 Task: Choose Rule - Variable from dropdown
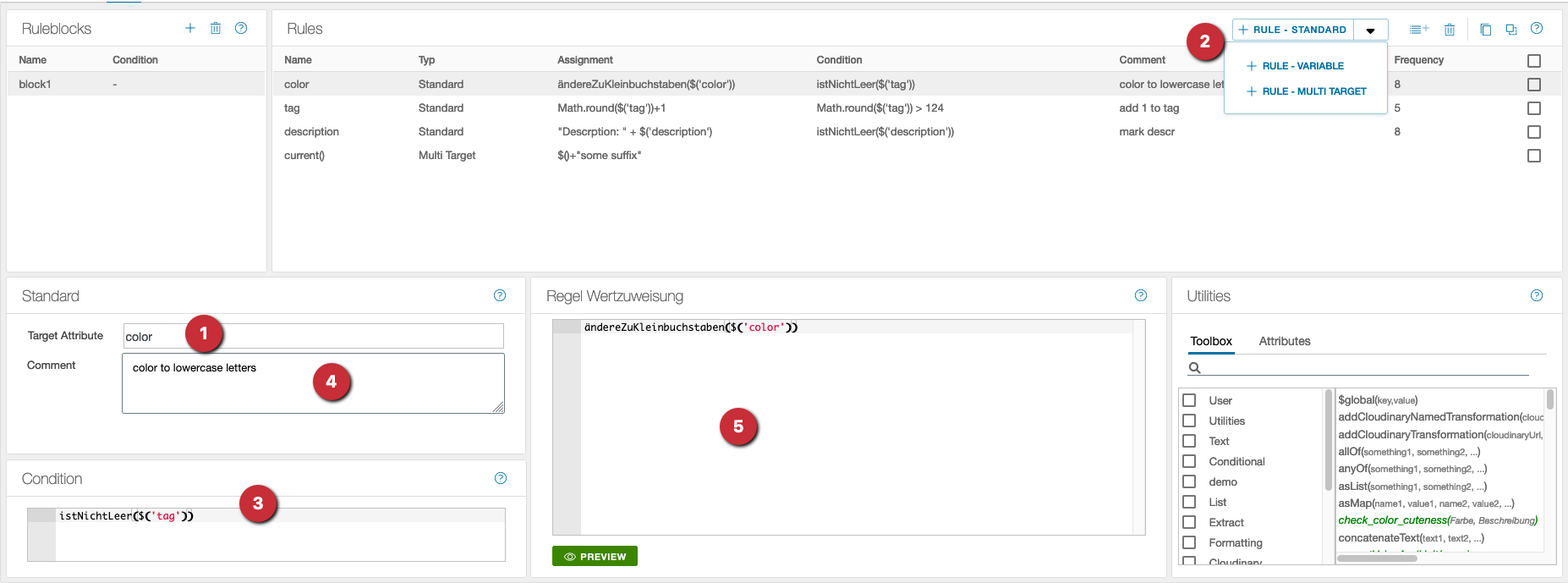tap(1302, 66)
